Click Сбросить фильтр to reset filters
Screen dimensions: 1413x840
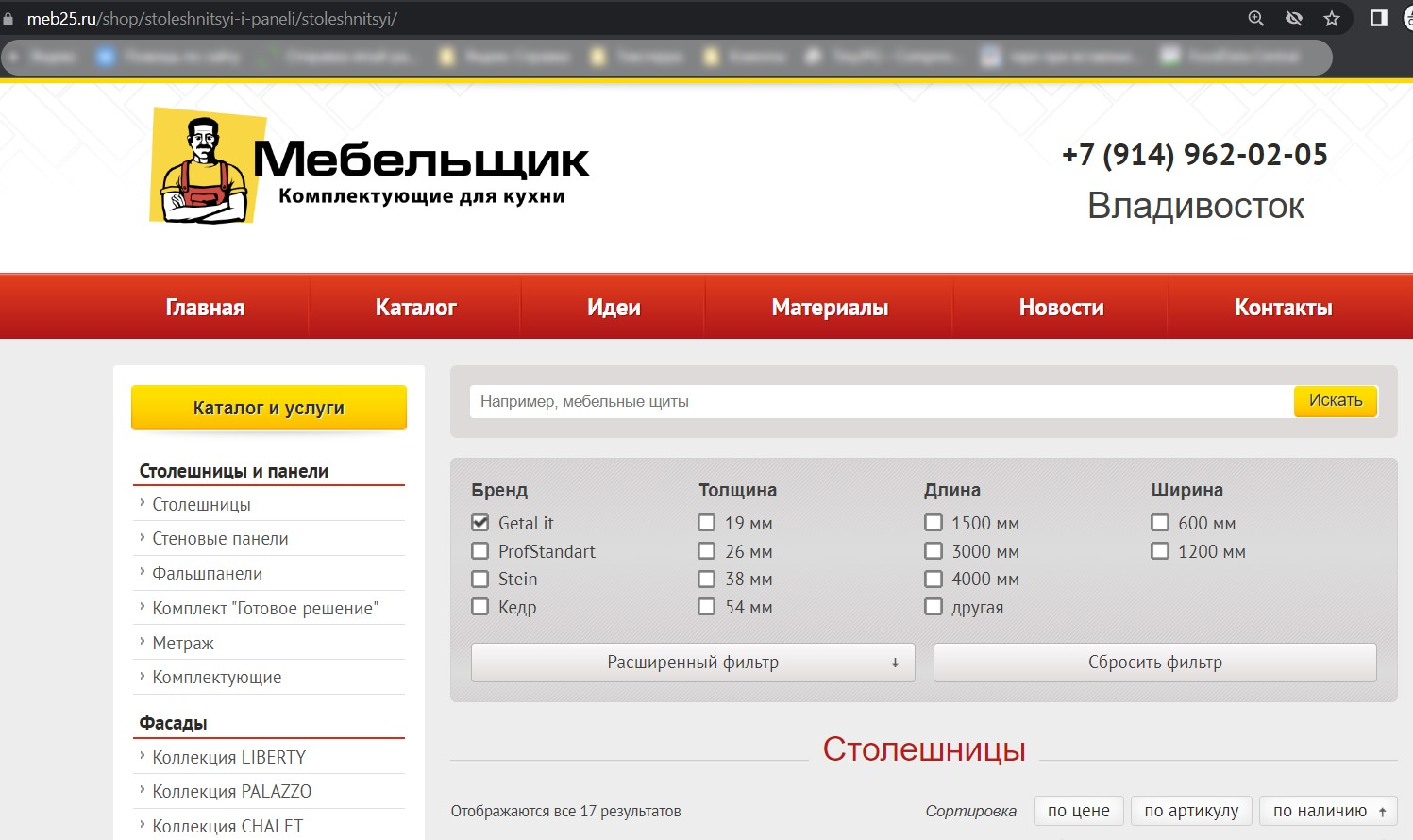[1153, 662]
